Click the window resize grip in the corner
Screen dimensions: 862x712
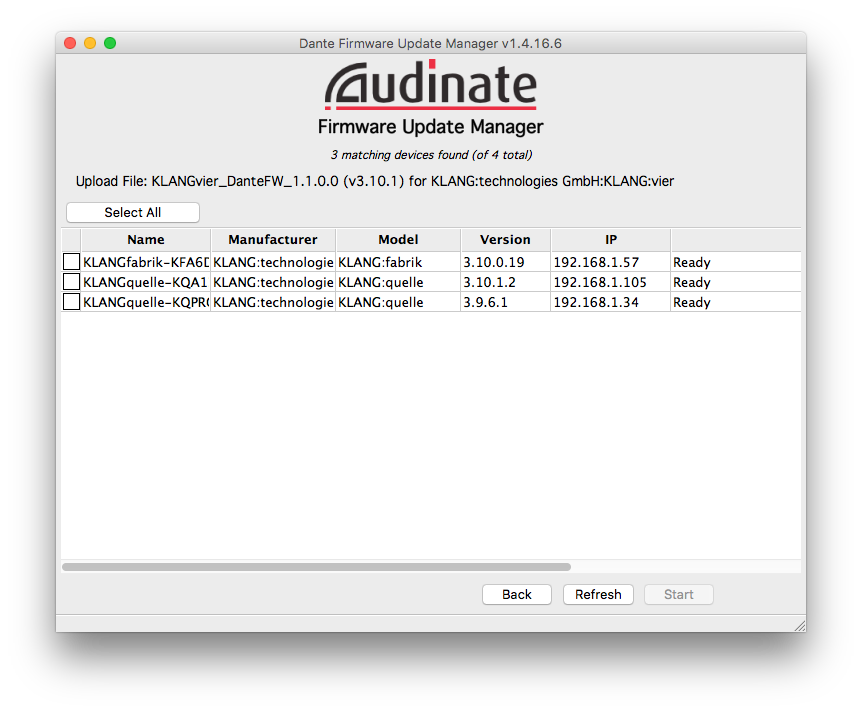pyautogui.click(x=800, y=626)
